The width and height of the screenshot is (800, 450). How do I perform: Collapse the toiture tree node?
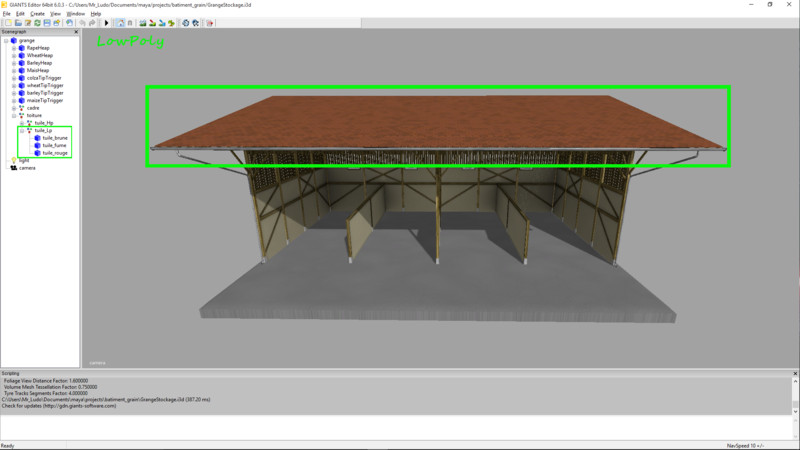click(x=14, y=115)
